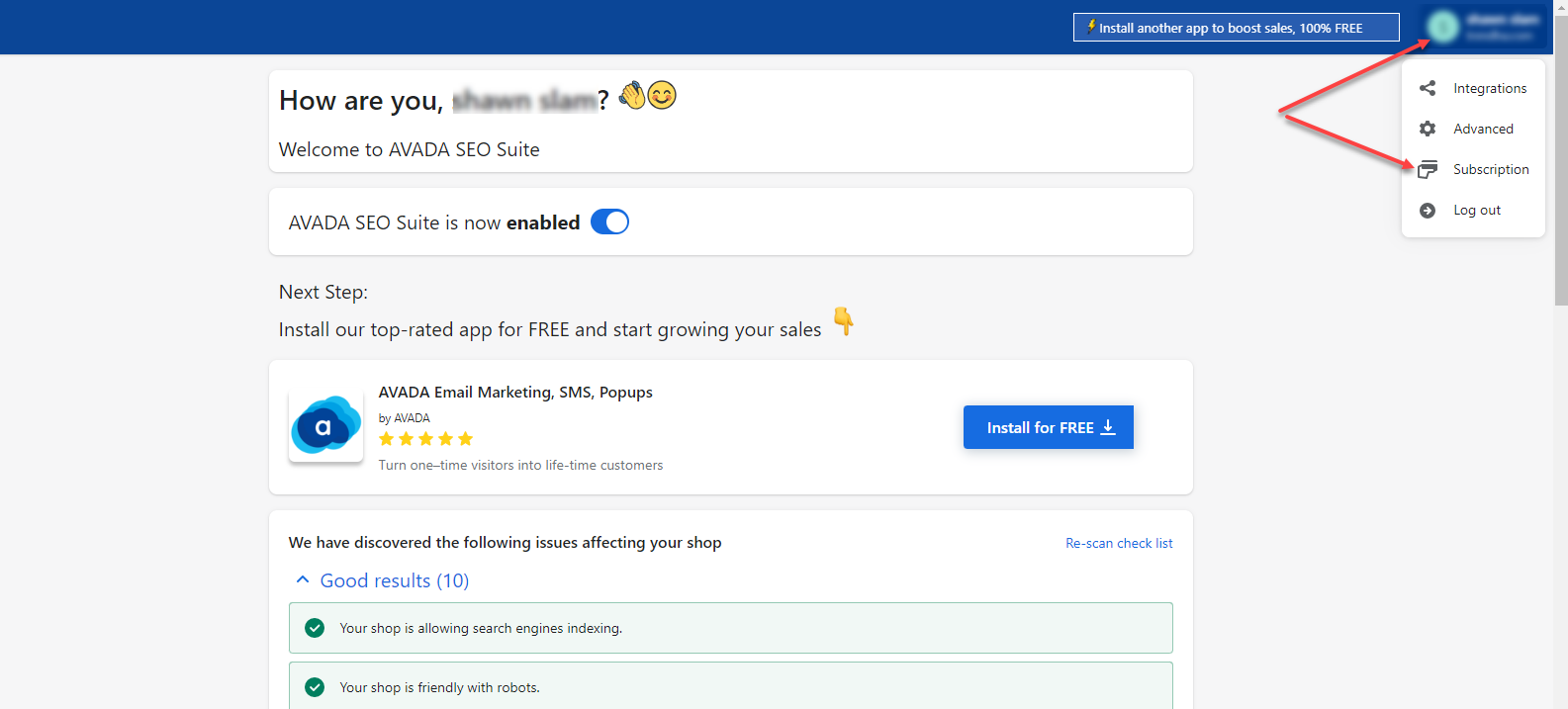Open Integrations from the account menu
The height and width of the screenshot is (709, 1568).
tap(1473, 88)
